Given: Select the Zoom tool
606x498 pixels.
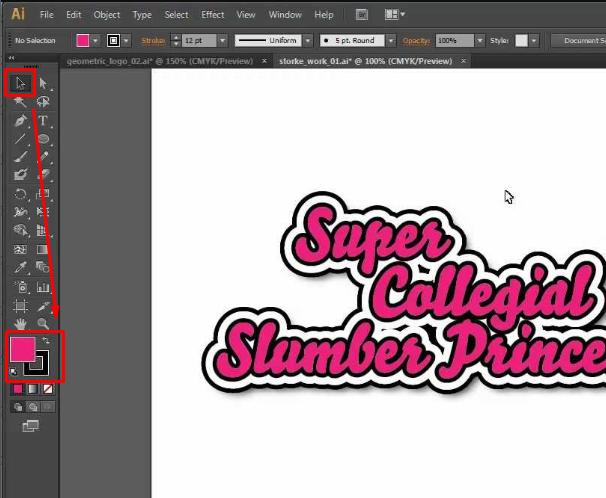Looking at the screenshot, I should pyautogui.click(x=43, y=324).
